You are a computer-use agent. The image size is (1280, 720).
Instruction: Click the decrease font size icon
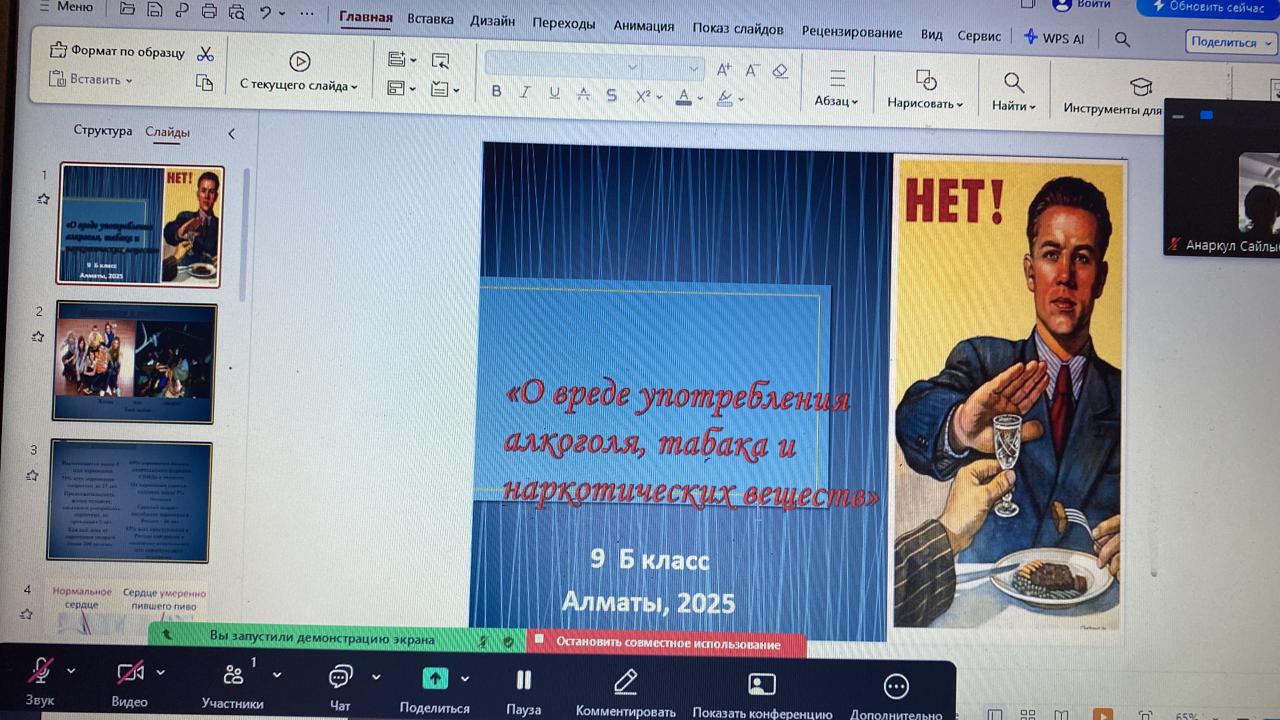pos(751,70)
